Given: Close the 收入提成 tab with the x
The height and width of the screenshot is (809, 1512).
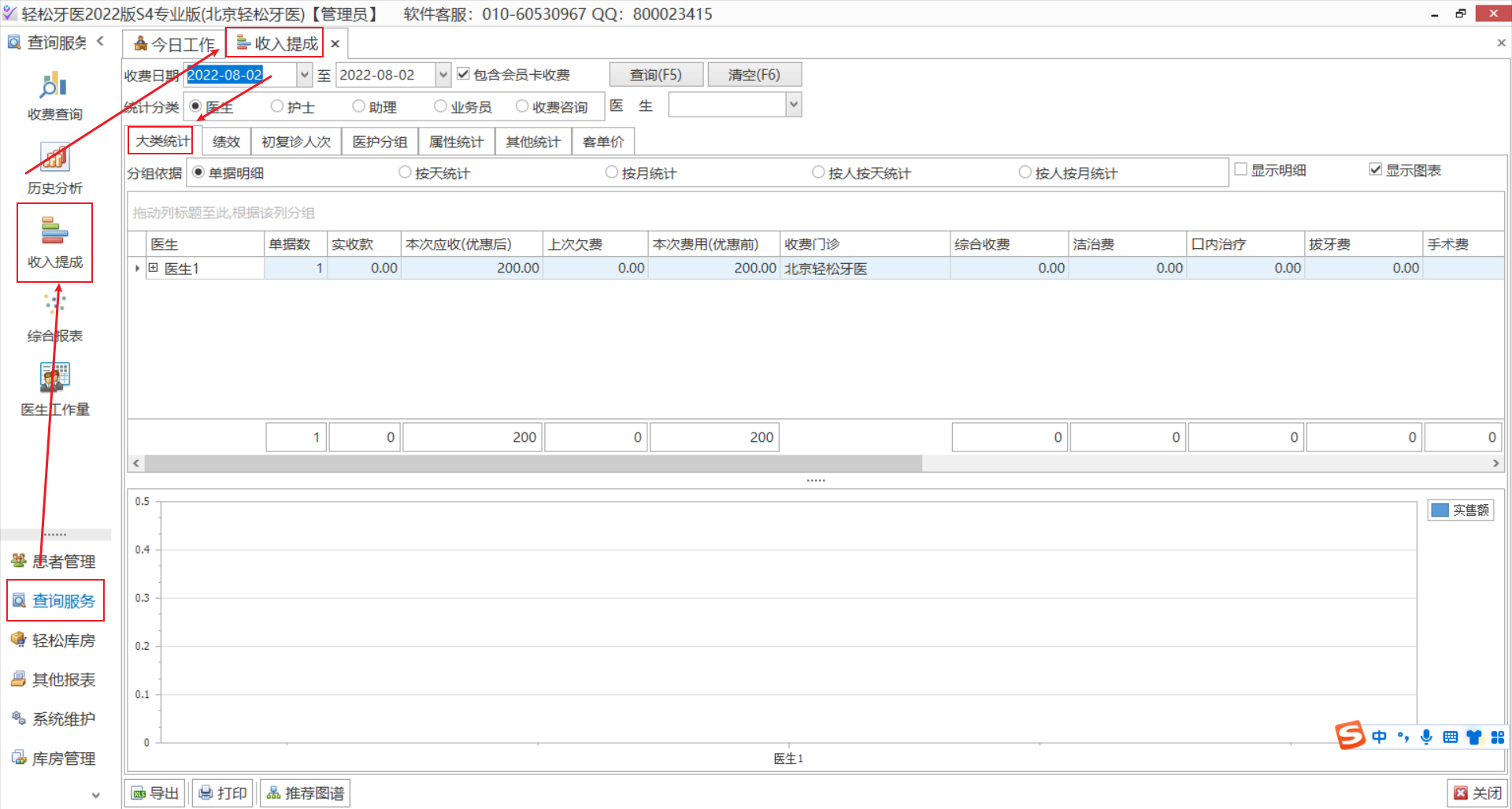Looking at the screenshot, I should [335, 44].
